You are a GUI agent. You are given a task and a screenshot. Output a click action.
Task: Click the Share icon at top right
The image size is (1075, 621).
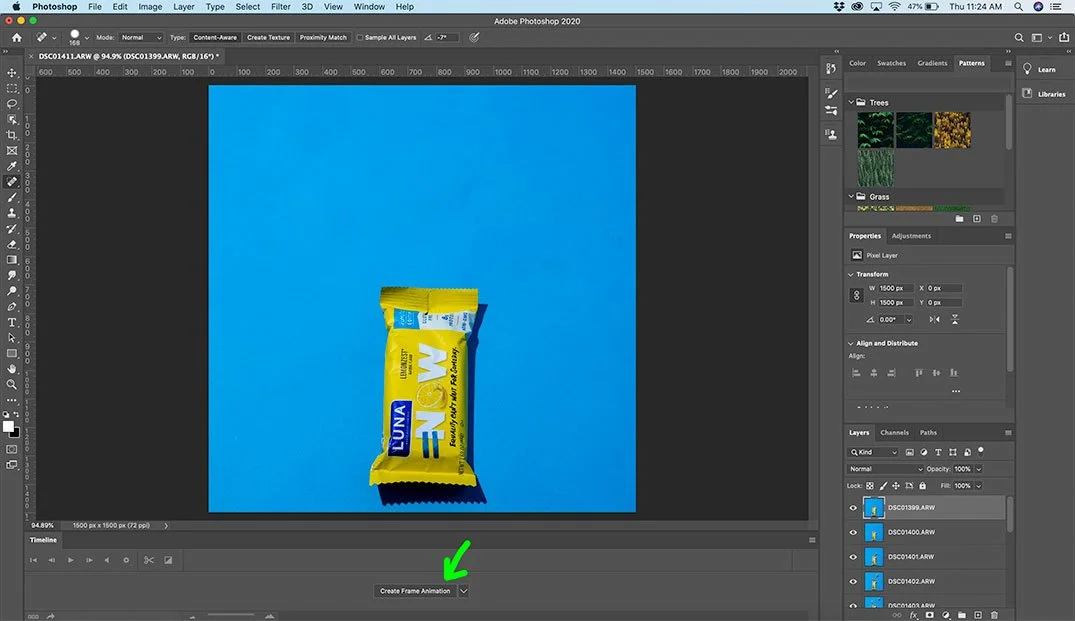pos(1063,38)
